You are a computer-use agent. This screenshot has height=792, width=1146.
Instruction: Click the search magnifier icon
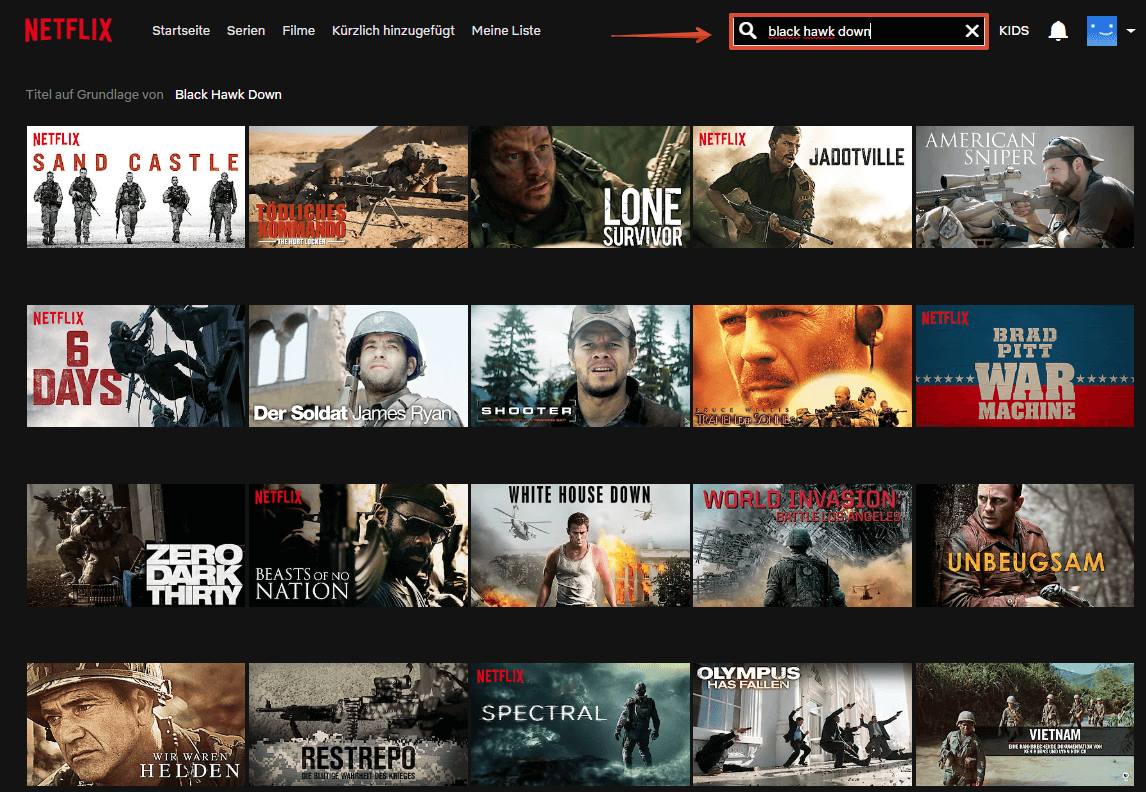(x=748, y=31)
